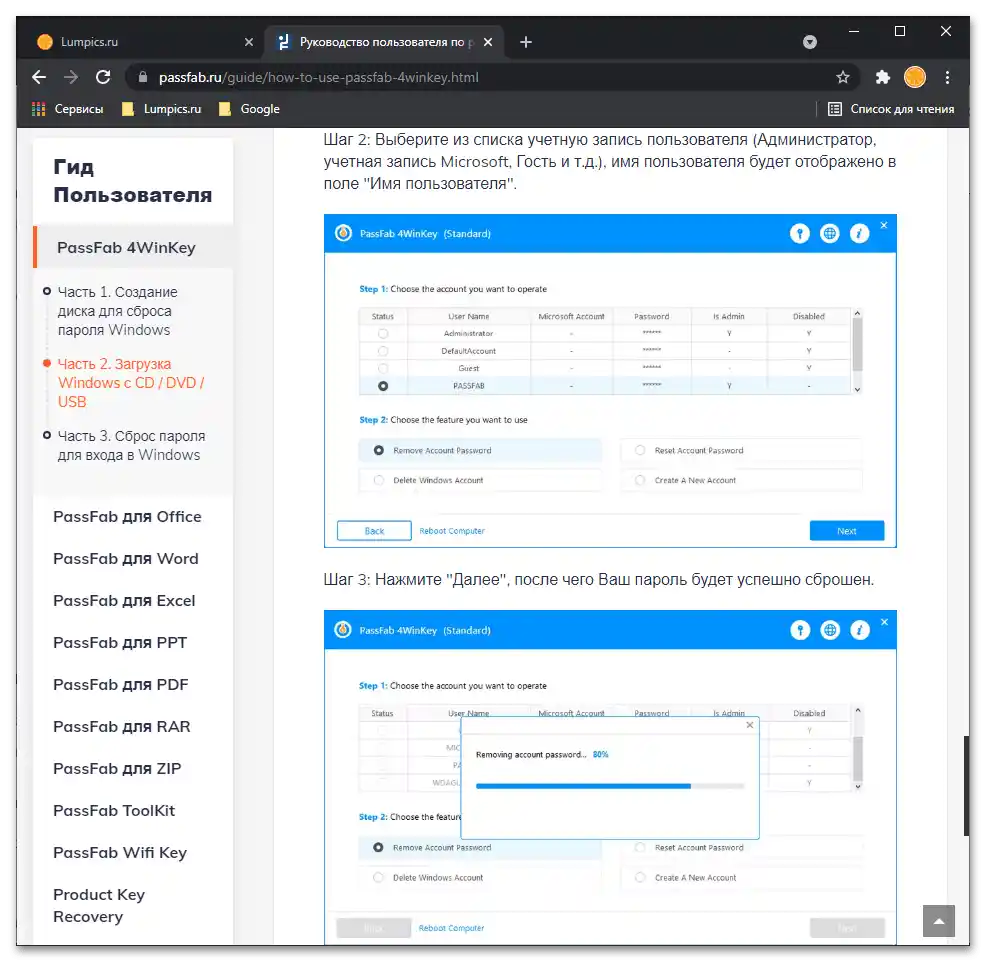Go to Часть 2. Загрузка Windows
This screenshot has width=986, height=962.
click(131, 382)
